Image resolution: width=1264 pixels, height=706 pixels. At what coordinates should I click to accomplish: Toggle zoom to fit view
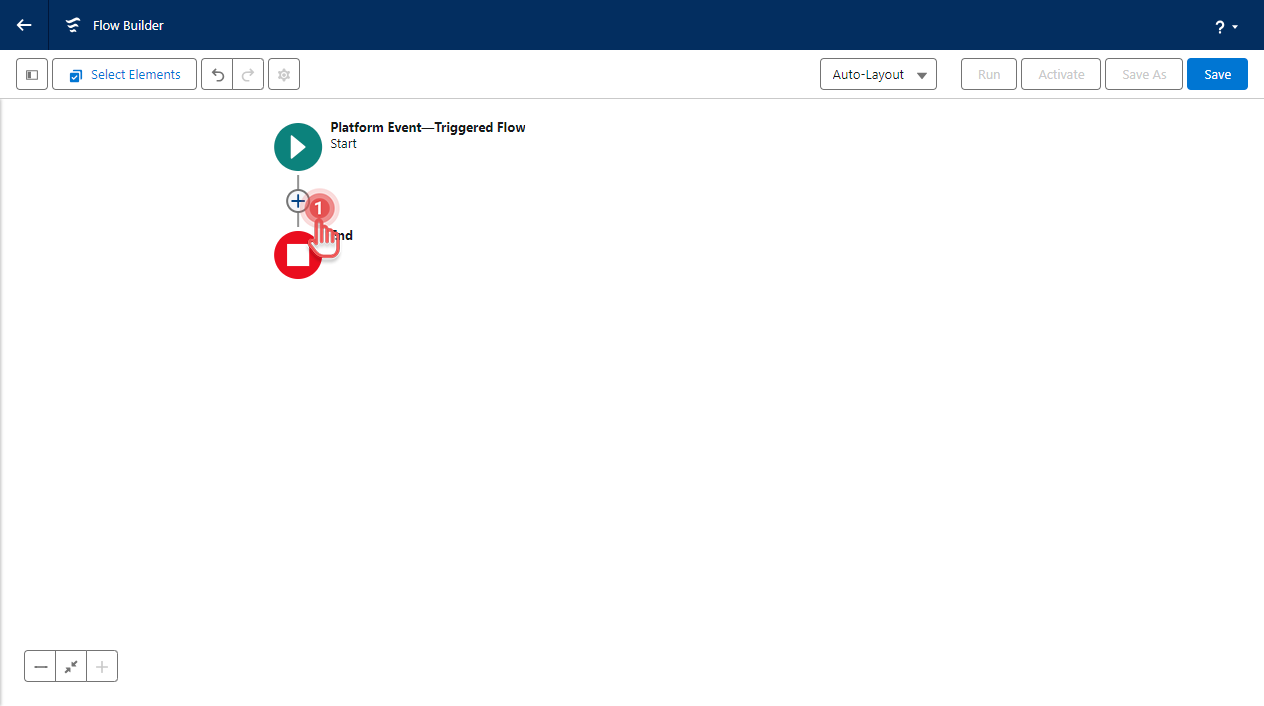pyautogui.click(x=70, y=665)
